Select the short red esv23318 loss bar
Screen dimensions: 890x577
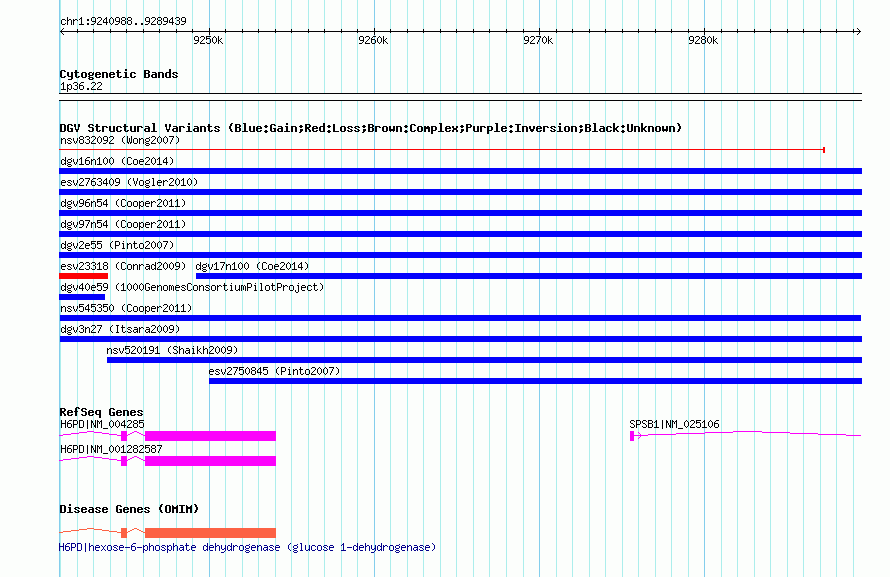pos(83,276)
